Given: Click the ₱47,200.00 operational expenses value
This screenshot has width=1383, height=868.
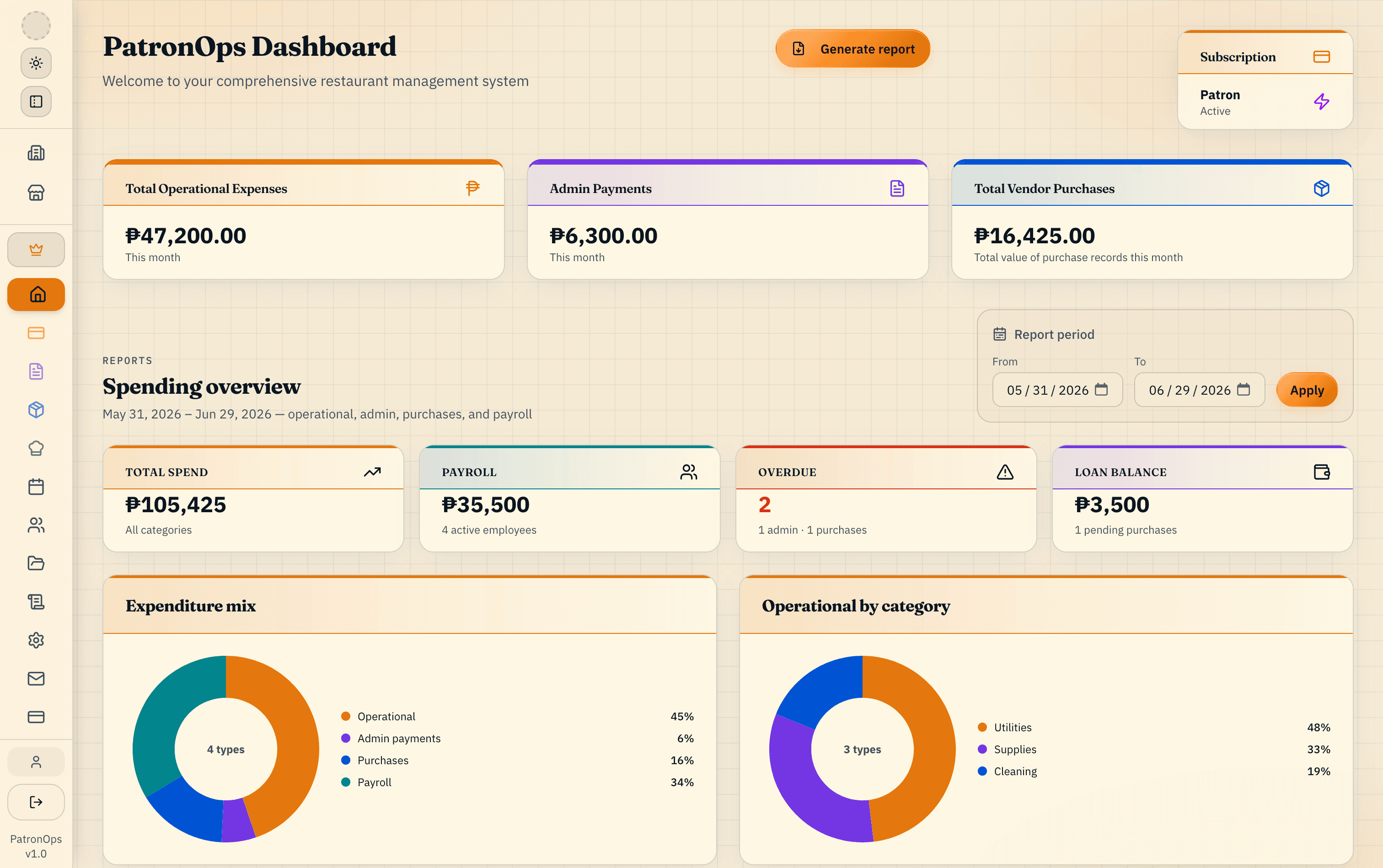Looking at the screenshot, I should point(185,236).
